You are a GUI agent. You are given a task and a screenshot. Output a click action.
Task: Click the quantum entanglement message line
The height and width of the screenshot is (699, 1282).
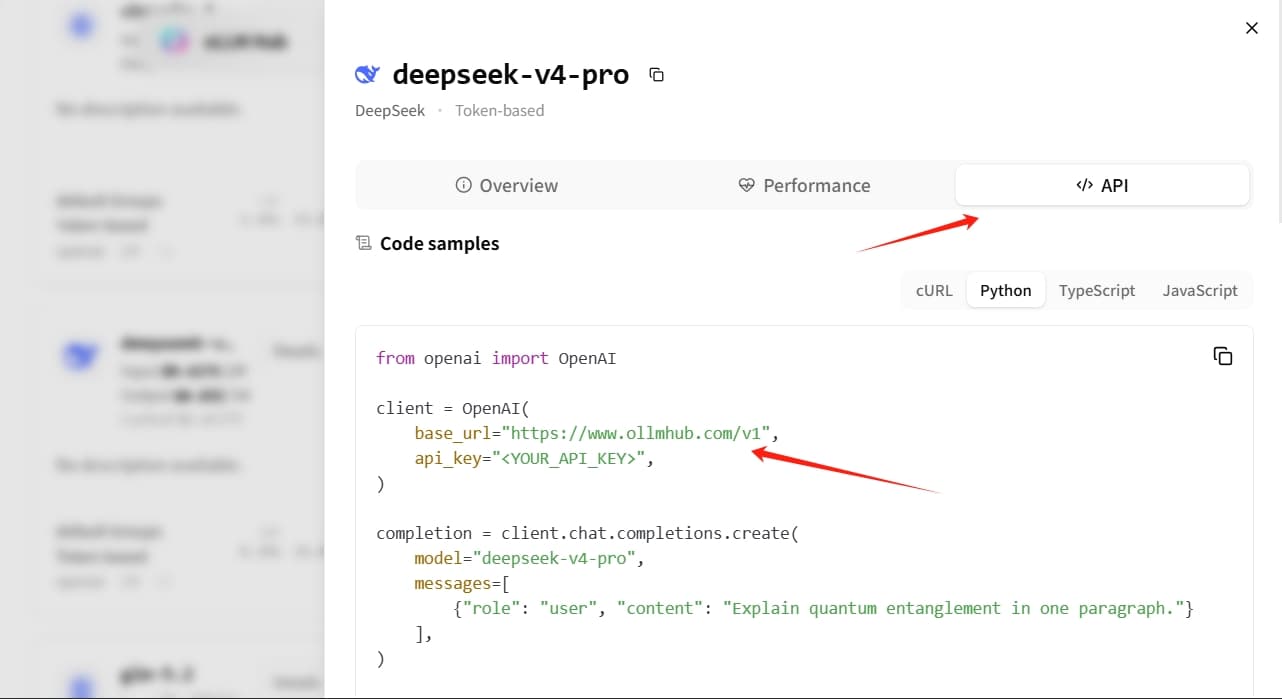point(823,608)
